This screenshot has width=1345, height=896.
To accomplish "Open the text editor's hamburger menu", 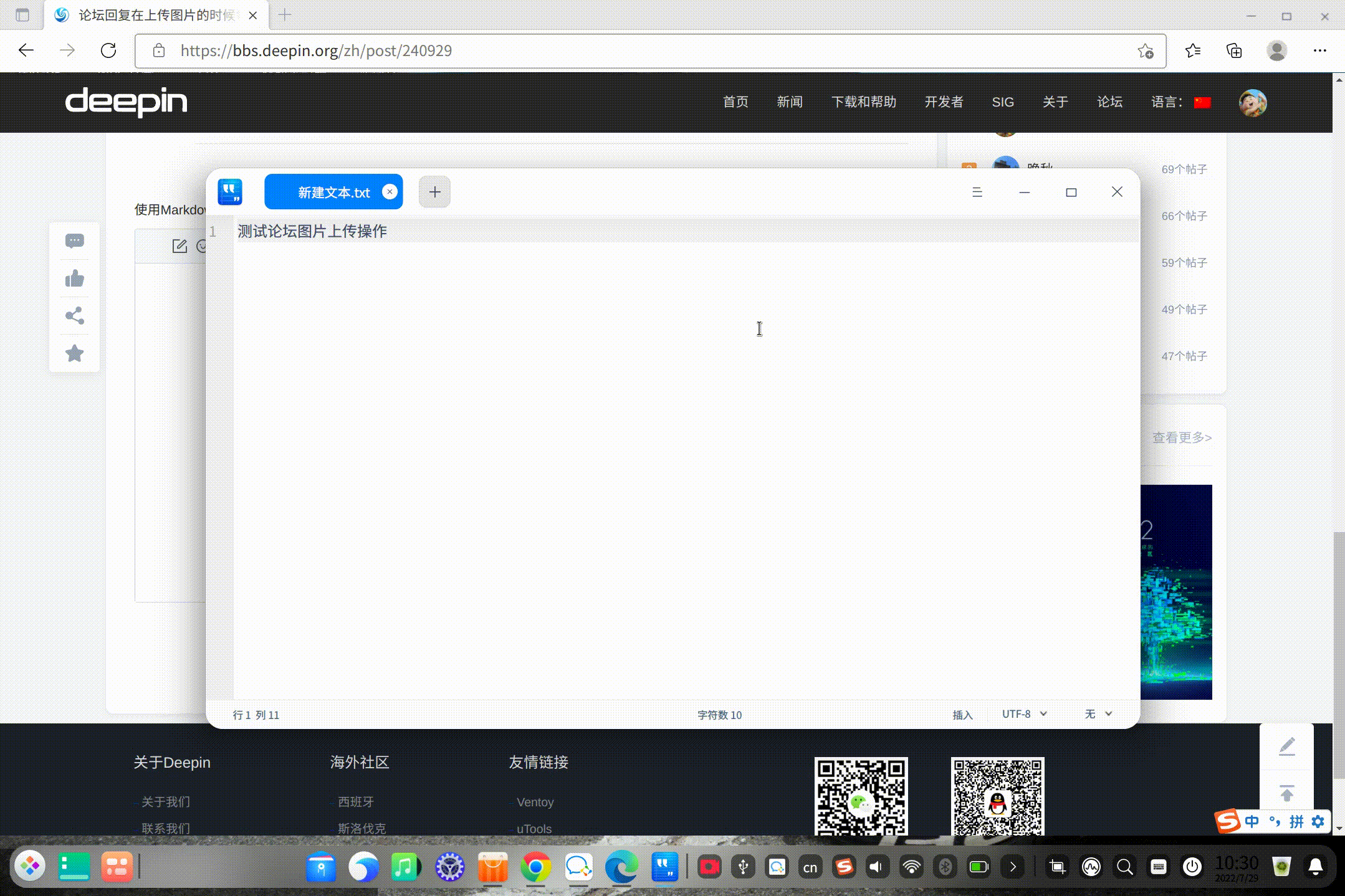I will coord(977,192).
